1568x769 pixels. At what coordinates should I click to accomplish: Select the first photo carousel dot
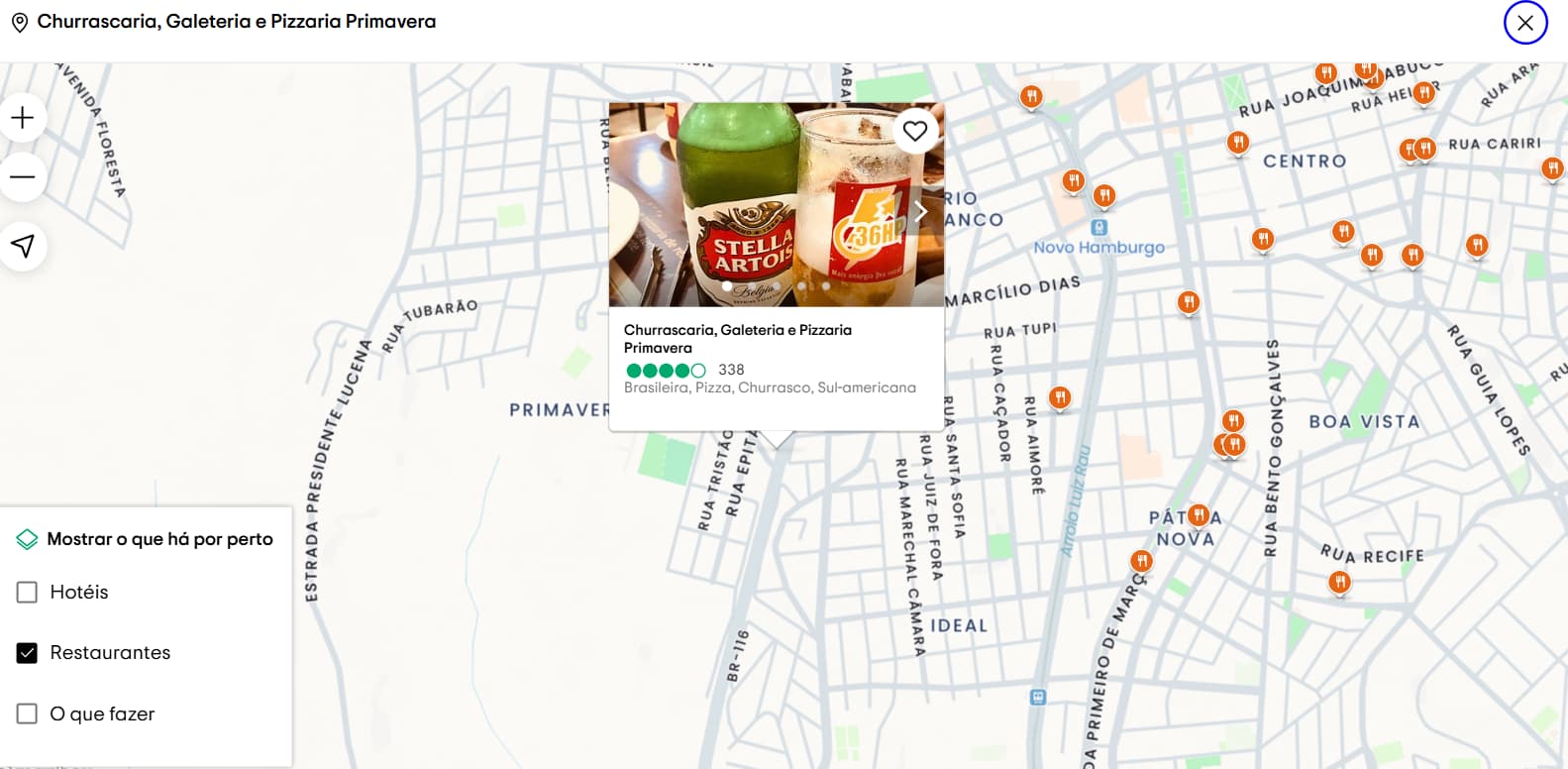pos(728,286)
